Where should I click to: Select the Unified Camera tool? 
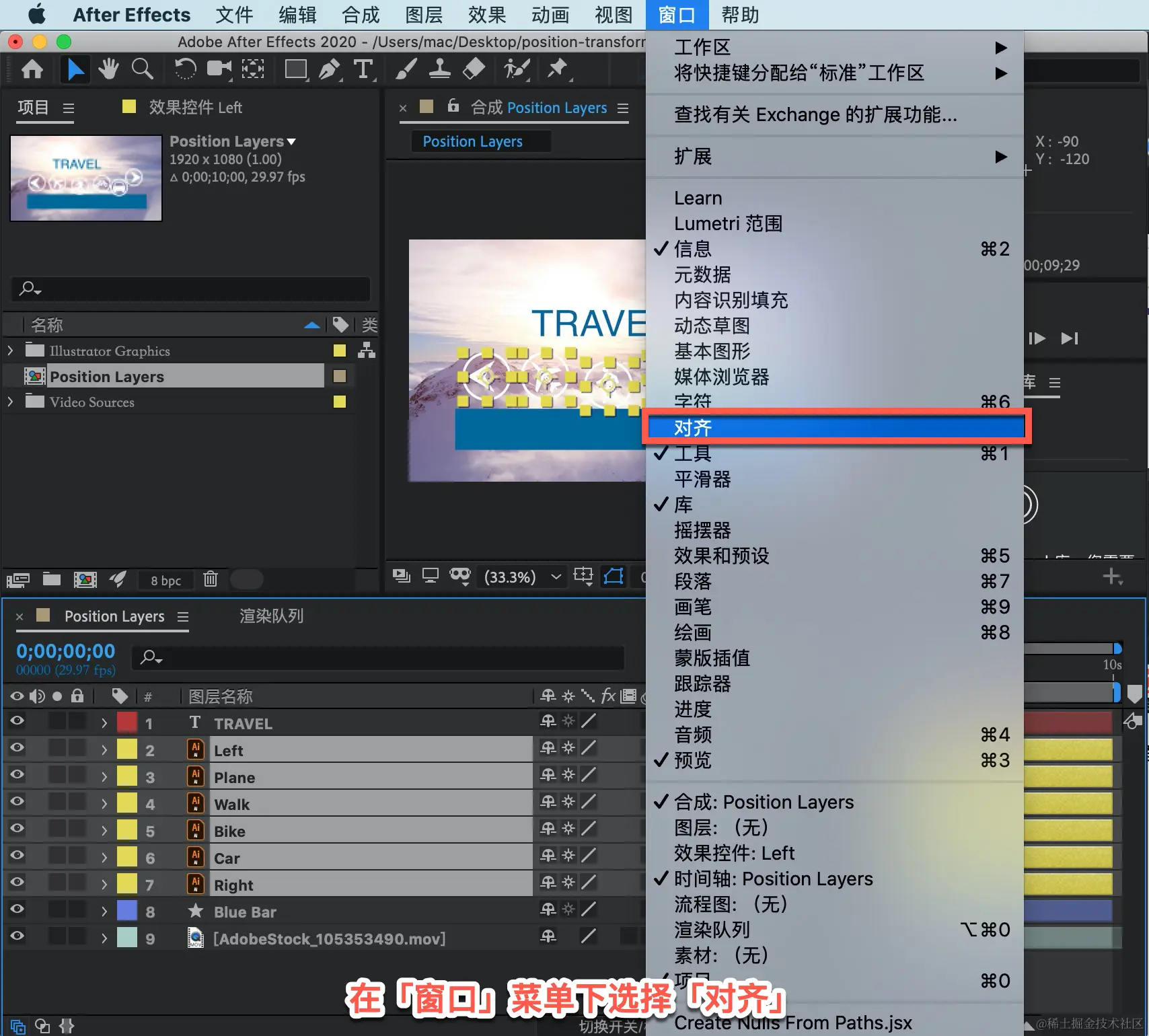click(219, 69)
